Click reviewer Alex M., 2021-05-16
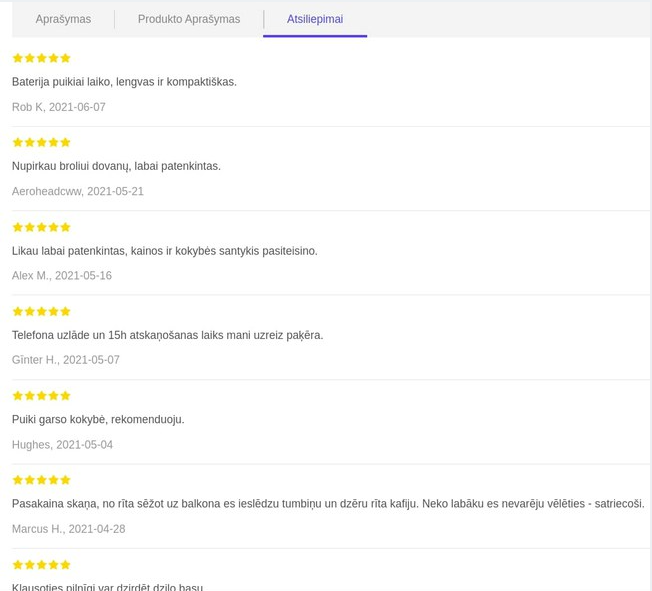 [62, 276]
